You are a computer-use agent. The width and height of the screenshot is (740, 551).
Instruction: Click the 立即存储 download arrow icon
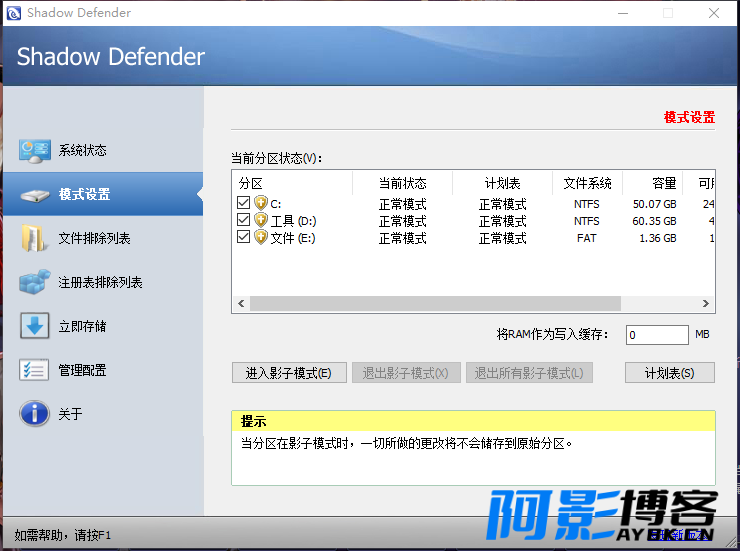coord(34,326)
